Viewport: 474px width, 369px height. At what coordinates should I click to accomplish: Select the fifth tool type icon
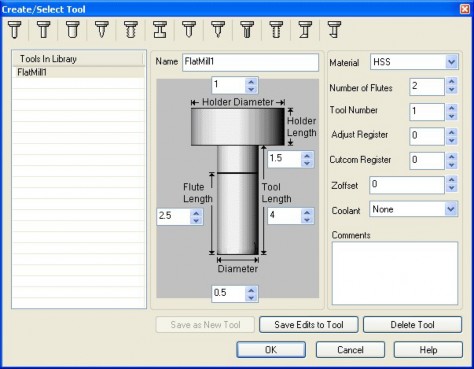coord(131,30)
